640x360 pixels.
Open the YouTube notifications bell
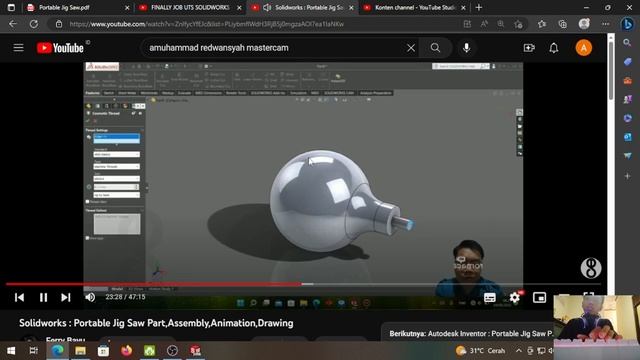553,48
